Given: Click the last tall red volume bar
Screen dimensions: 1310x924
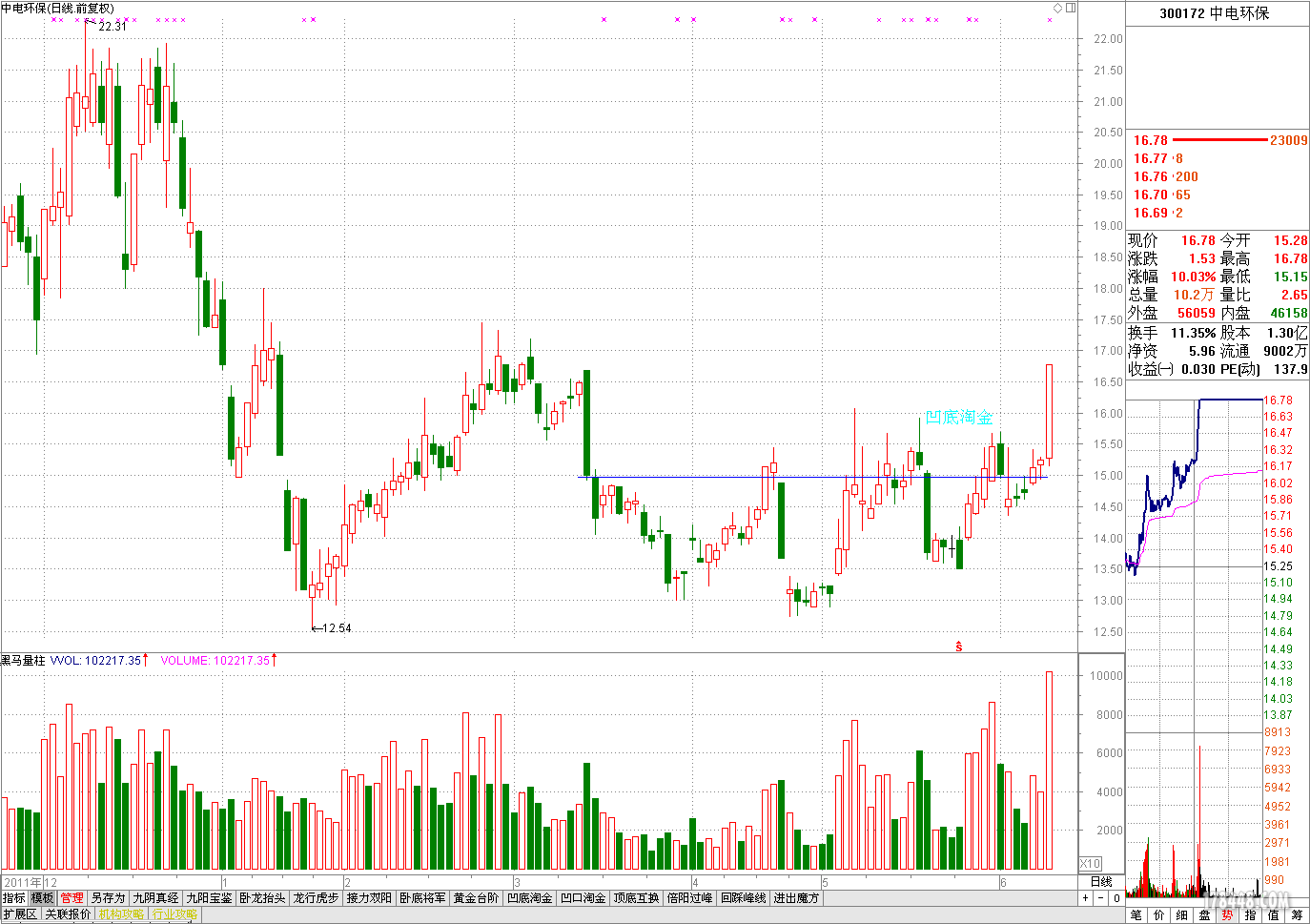Looking at the screenshot, I should [1049, 770].
